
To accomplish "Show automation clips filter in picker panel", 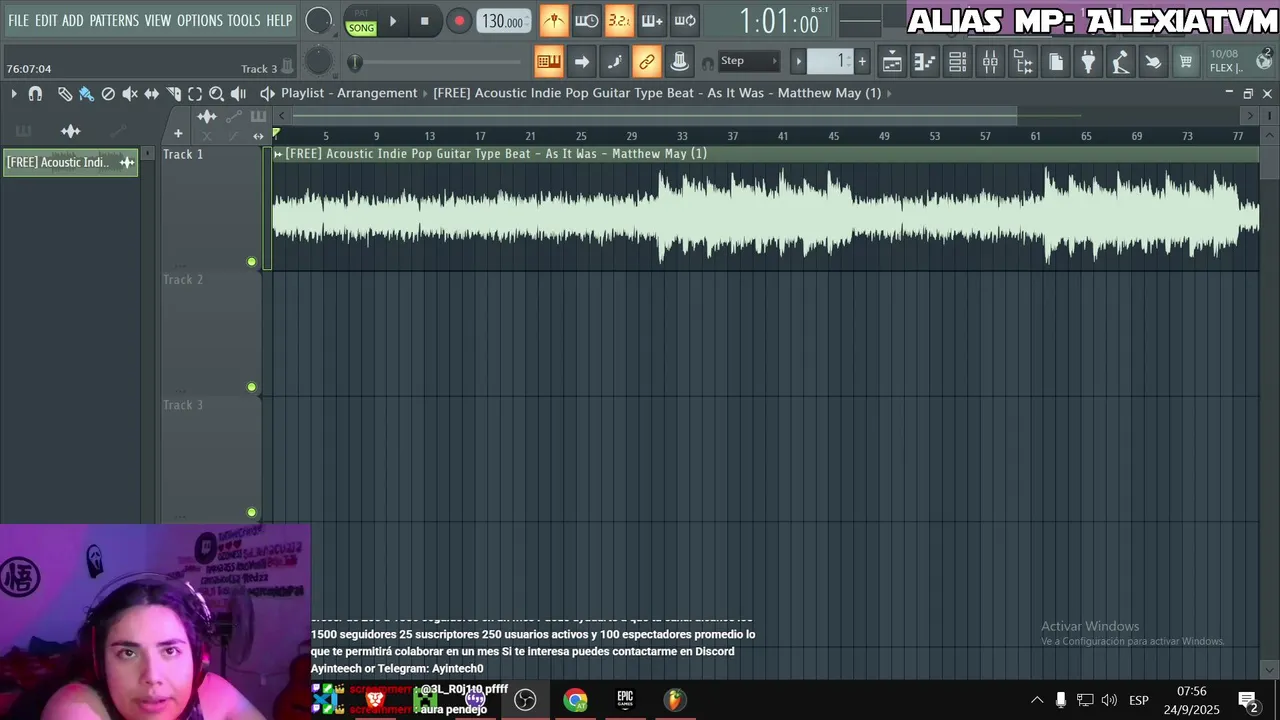I will click(x=118, y=131).
